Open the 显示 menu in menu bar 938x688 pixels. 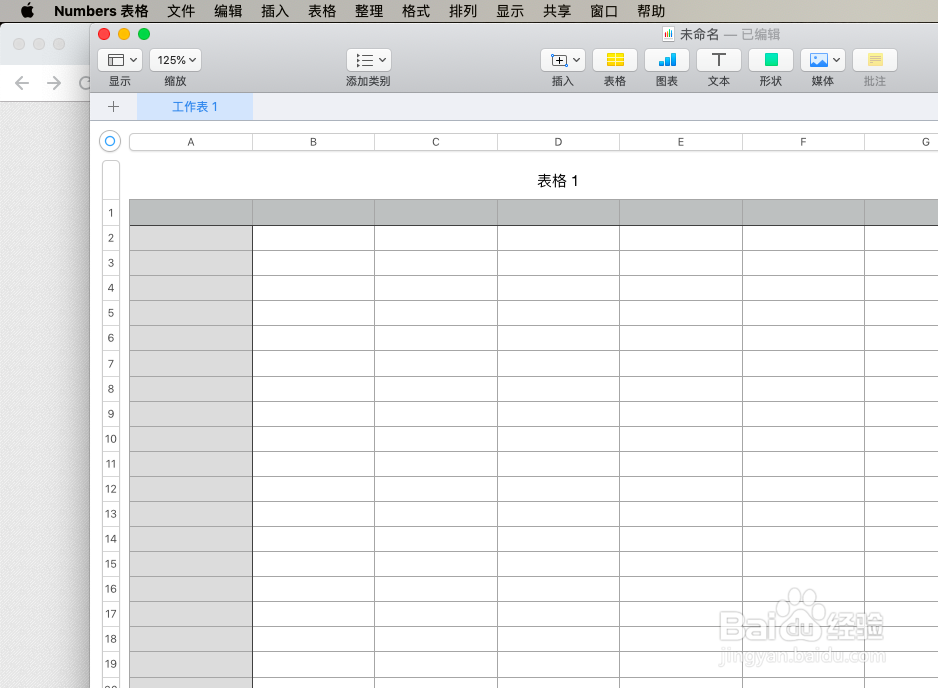pyautogui.click(x=510, y=11)
